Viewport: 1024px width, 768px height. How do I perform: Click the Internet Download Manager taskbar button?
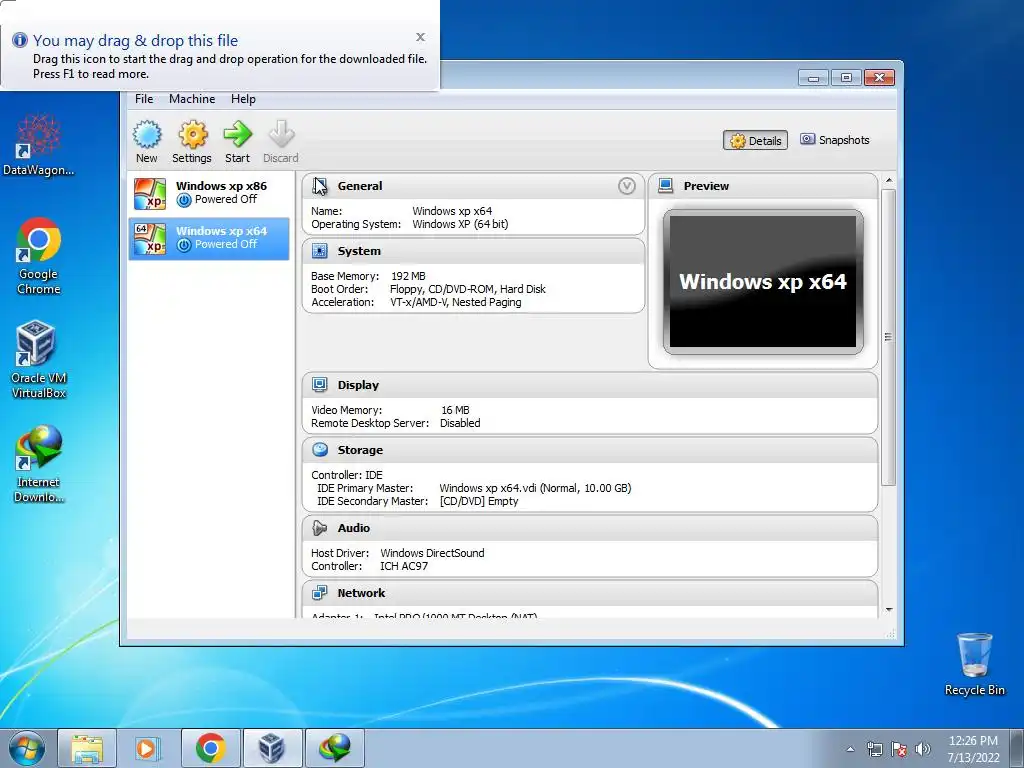coord(335,748)
